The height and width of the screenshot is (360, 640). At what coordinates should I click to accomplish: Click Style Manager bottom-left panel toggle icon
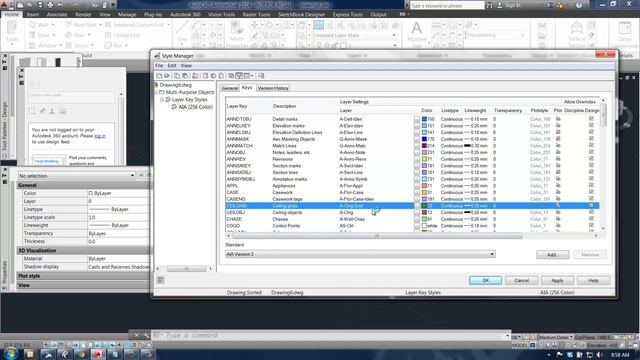click(160, 280)
